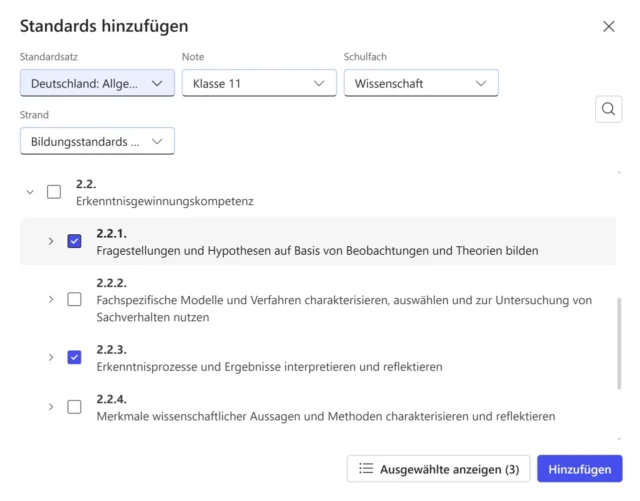
Task: Uncheck the 2.2.1. Fragestellungen checkbox
Action: pos(74,241)
